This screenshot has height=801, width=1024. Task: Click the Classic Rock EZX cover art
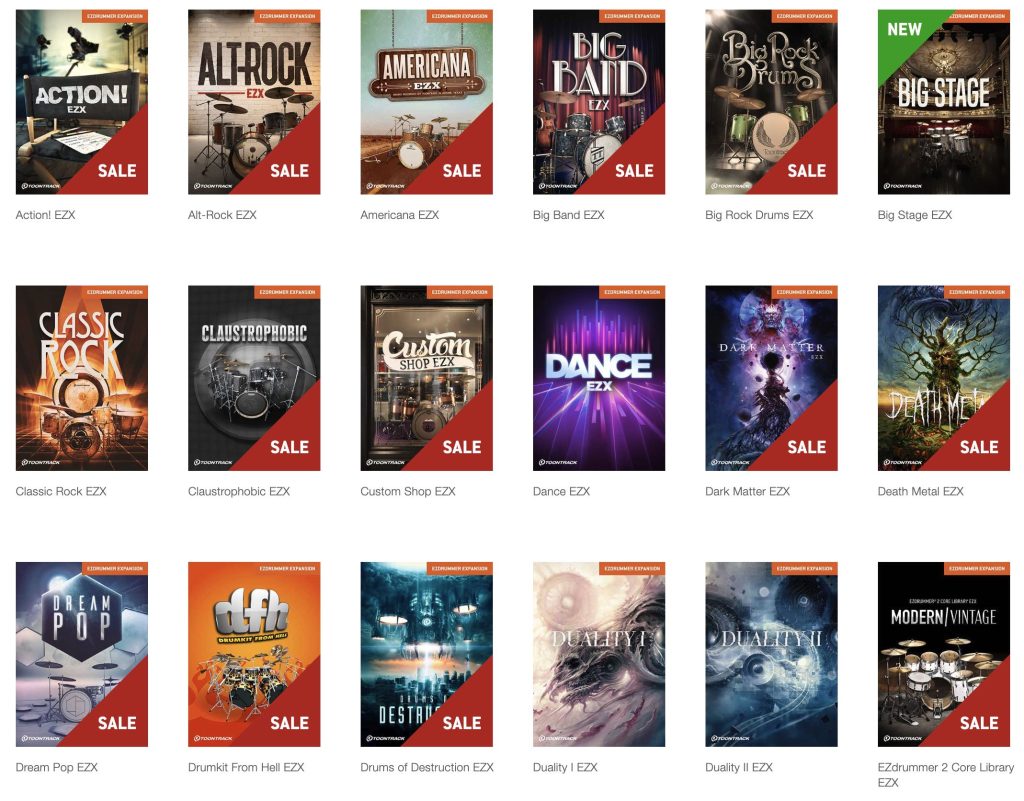tap(81, 378)
